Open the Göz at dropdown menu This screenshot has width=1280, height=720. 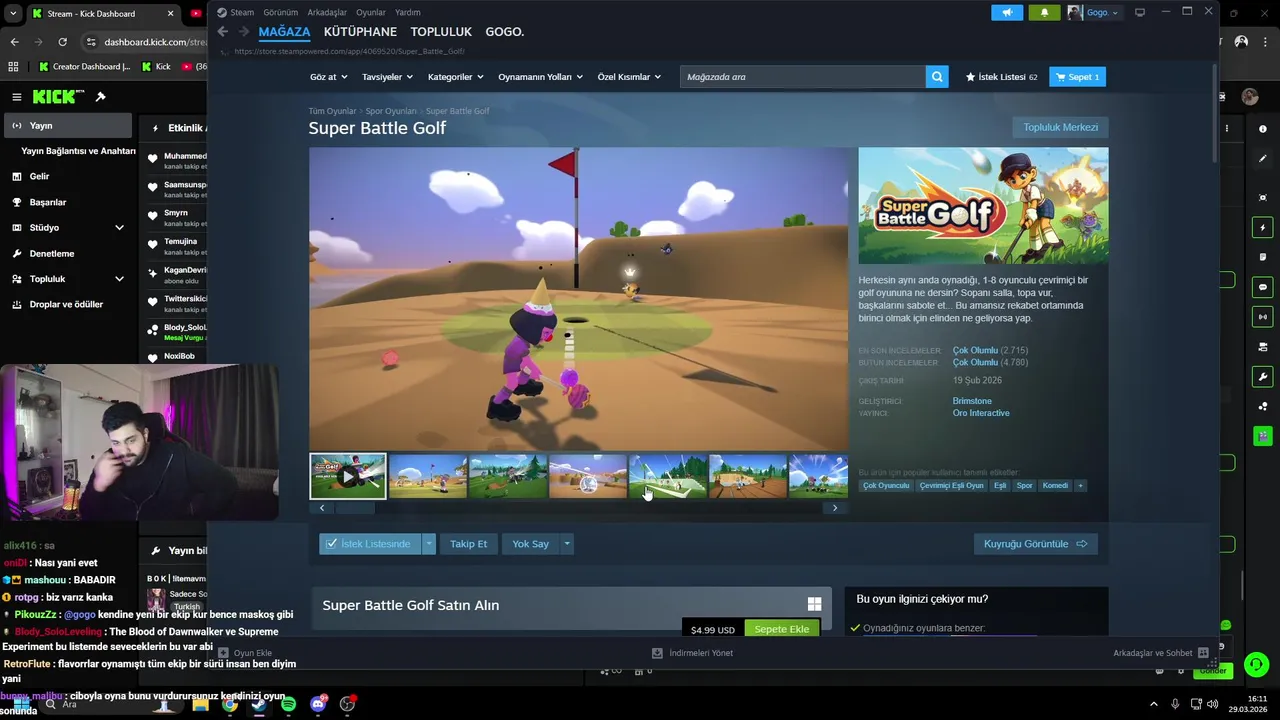coord(328,77)
